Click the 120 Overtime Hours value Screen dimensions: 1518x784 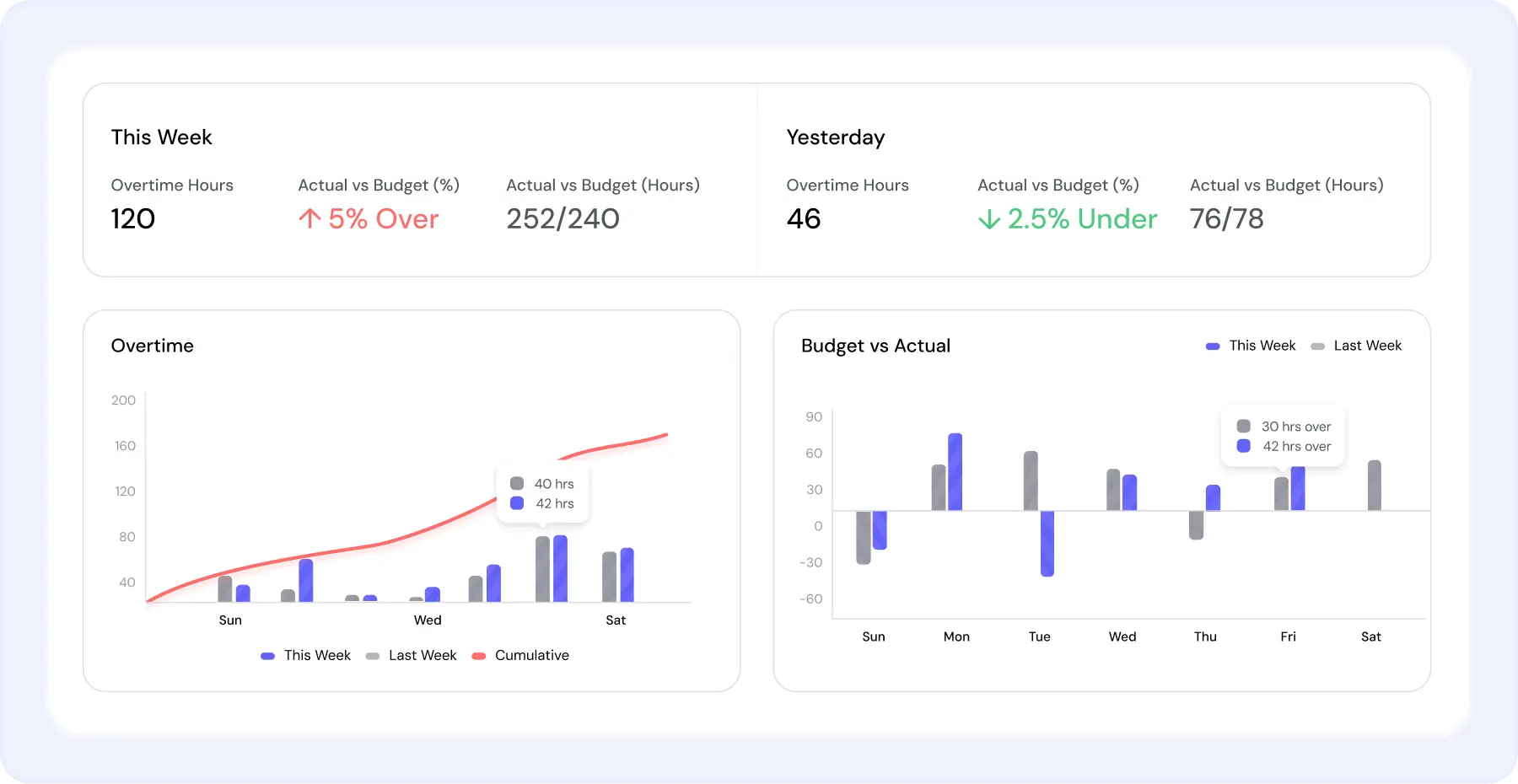(132, 219)
